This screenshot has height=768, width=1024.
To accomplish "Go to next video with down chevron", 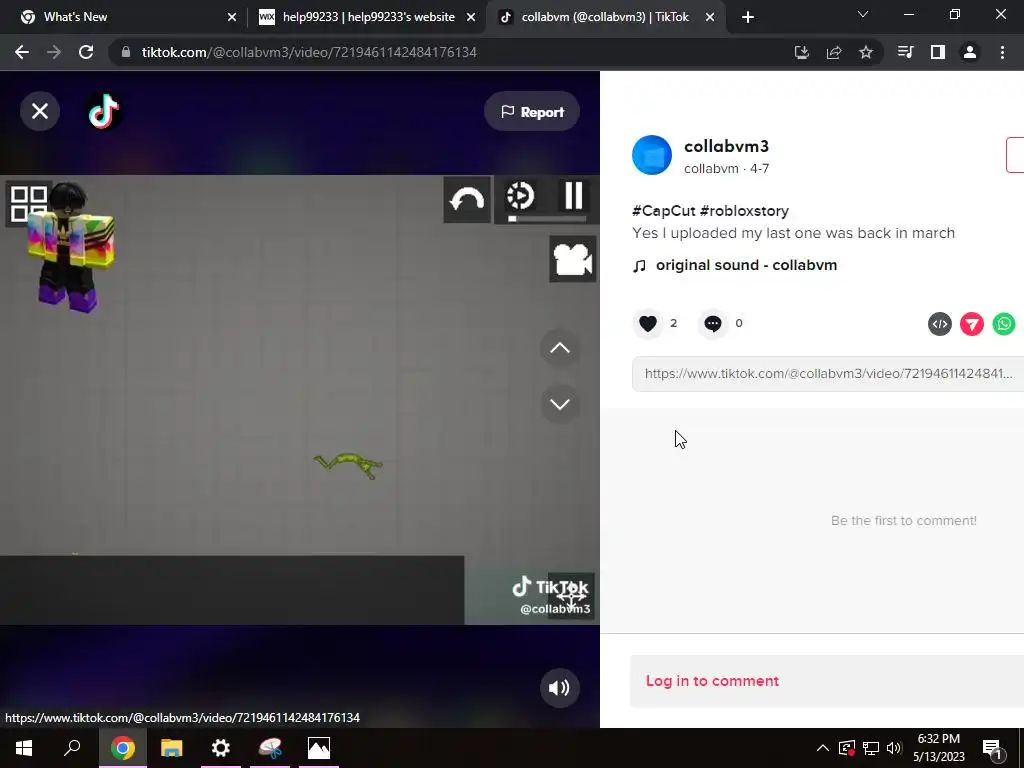I will tap(560, 404).
